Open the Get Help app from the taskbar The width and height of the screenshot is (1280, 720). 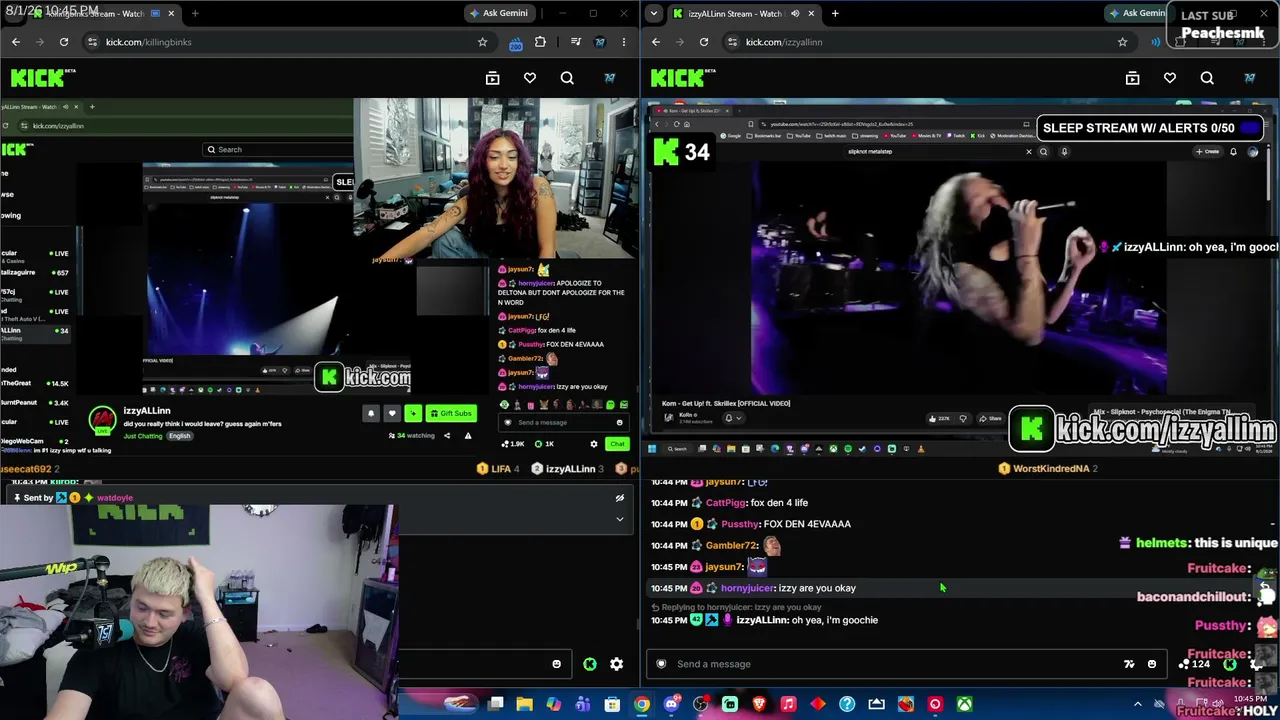point(847,705)
